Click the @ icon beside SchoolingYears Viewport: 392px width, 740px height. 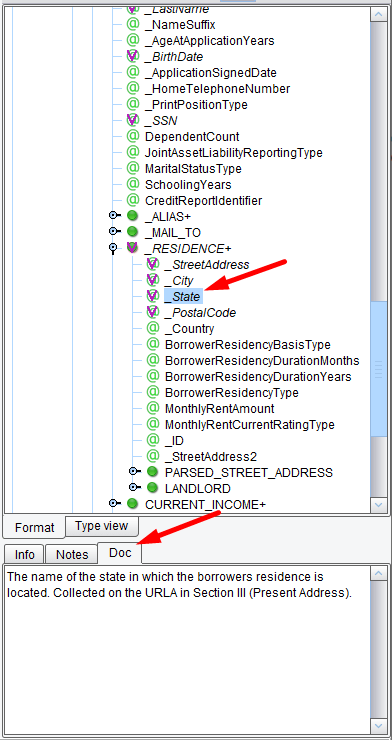[133, 185]
